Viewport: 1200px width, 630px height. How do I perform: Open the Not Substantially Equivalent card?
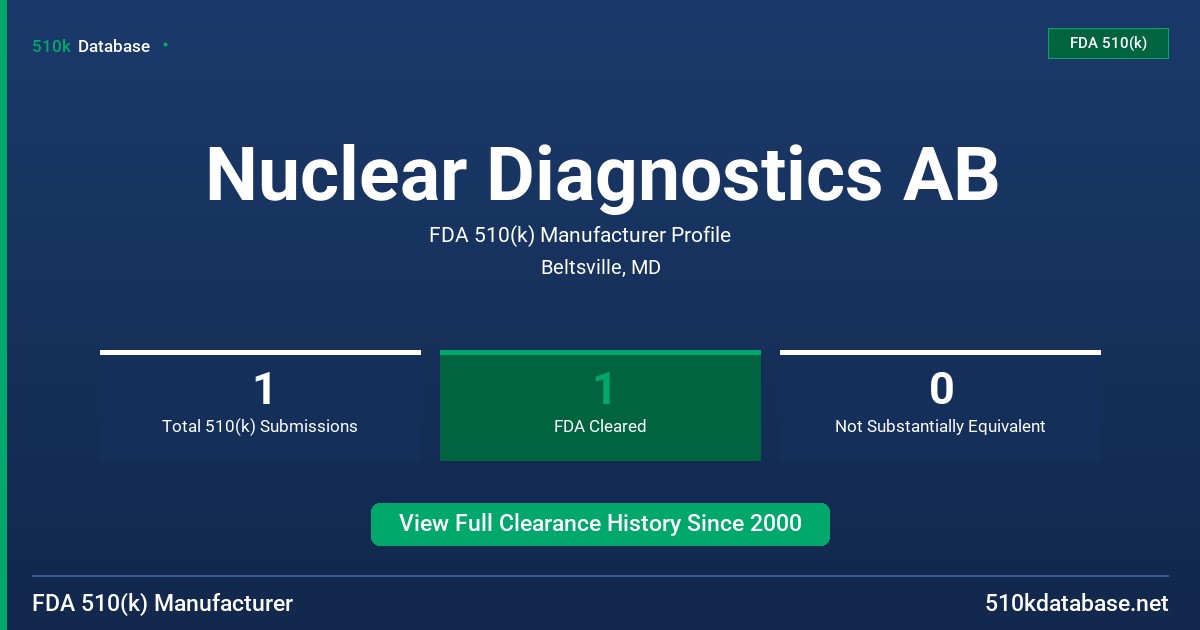[x=940, y=405]
